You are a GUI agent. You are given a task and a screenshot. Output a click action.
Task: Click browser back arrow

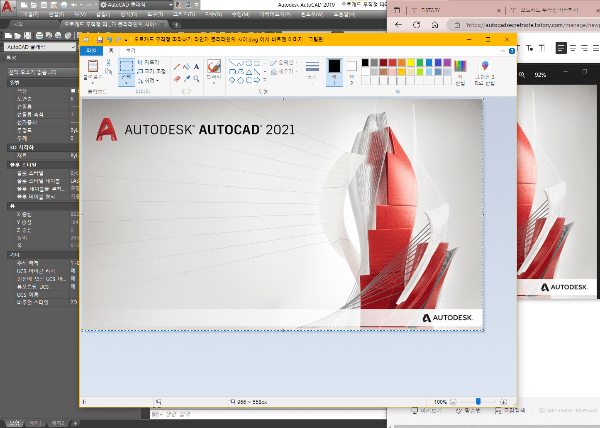pos(398,25)
